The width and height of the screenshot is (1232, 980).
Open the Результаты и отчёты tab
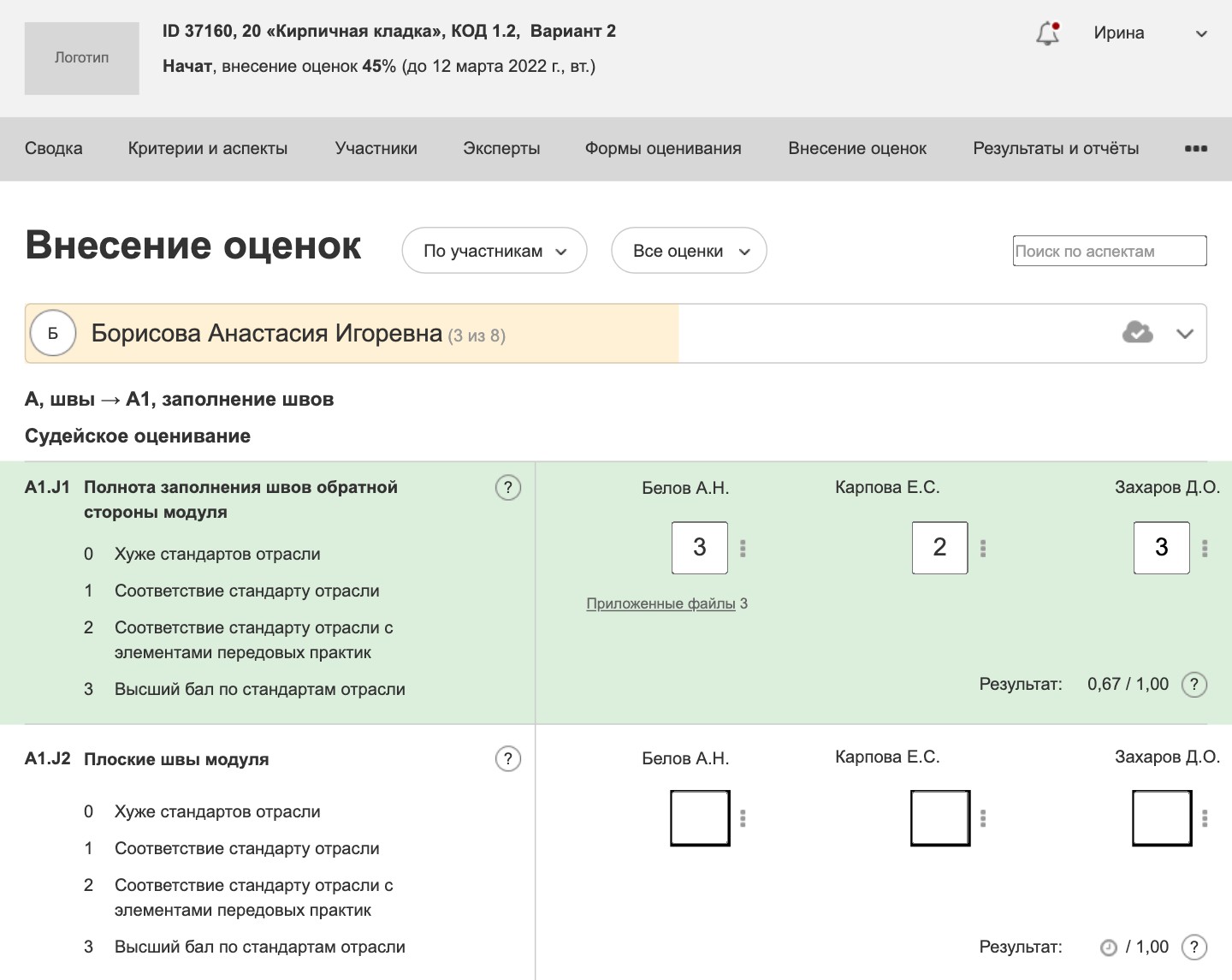click(x=1056, y=148)
